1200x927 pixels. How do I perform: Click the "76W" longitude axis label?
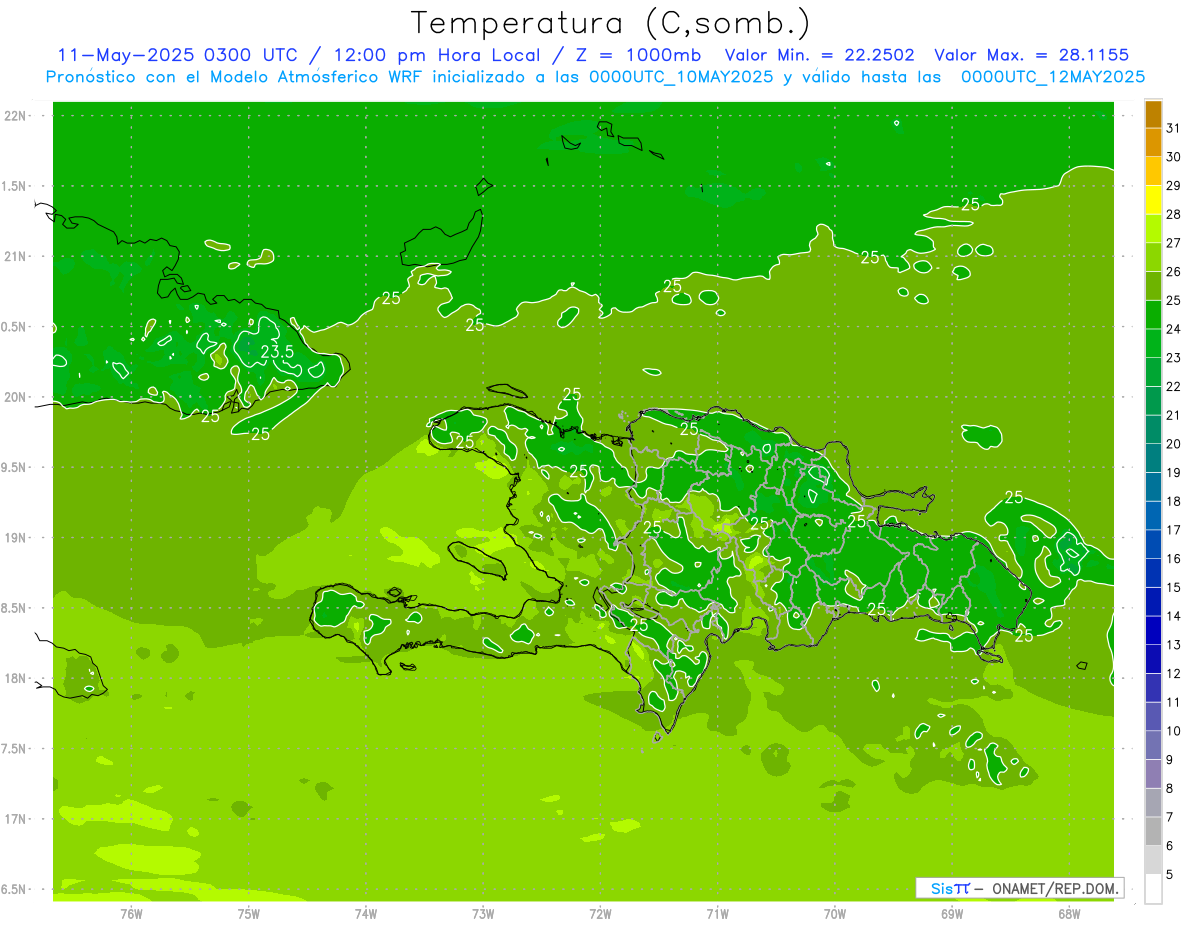point(131,913)
